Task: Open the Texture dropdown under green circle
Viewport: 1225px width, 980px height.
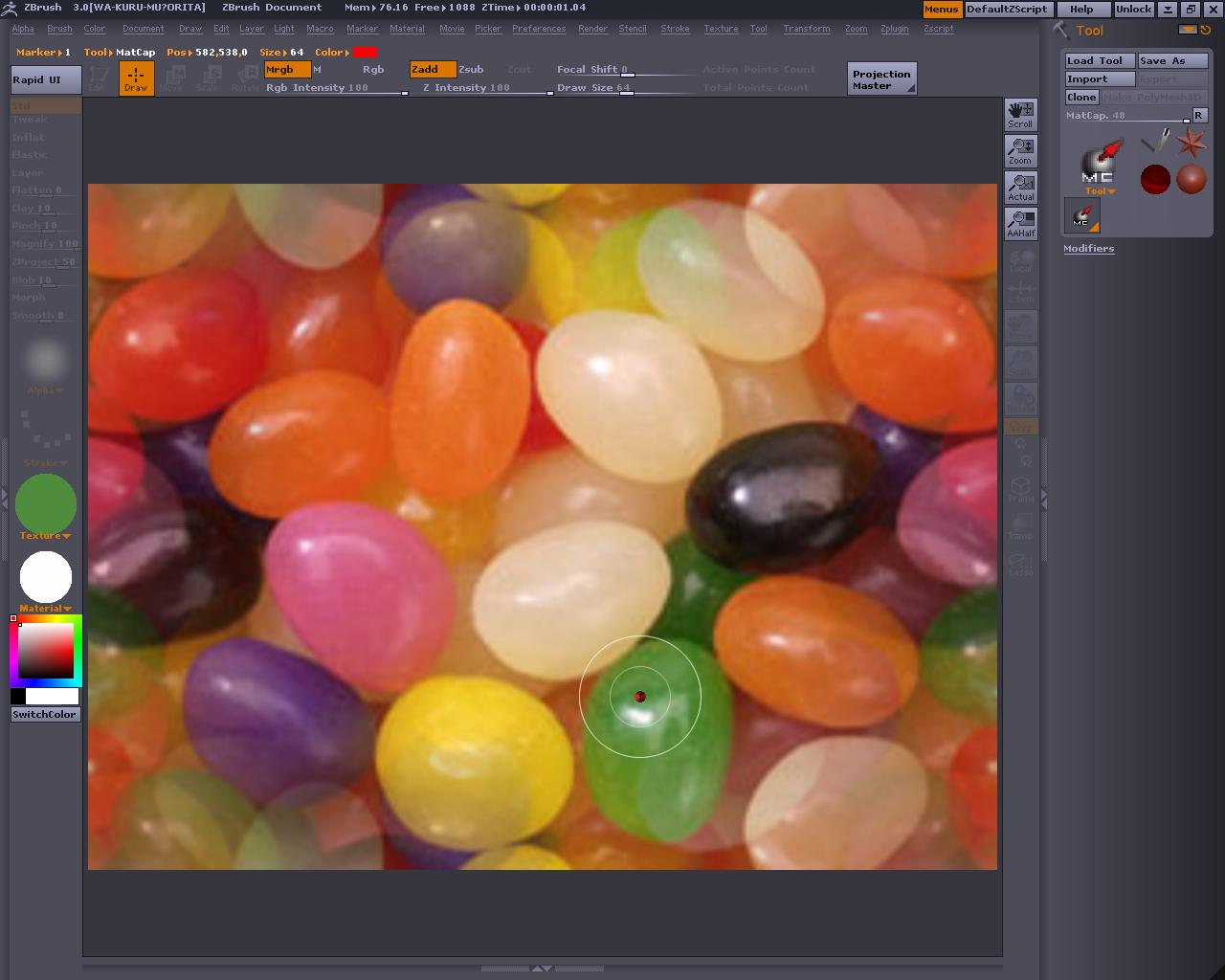Action: 44,536
